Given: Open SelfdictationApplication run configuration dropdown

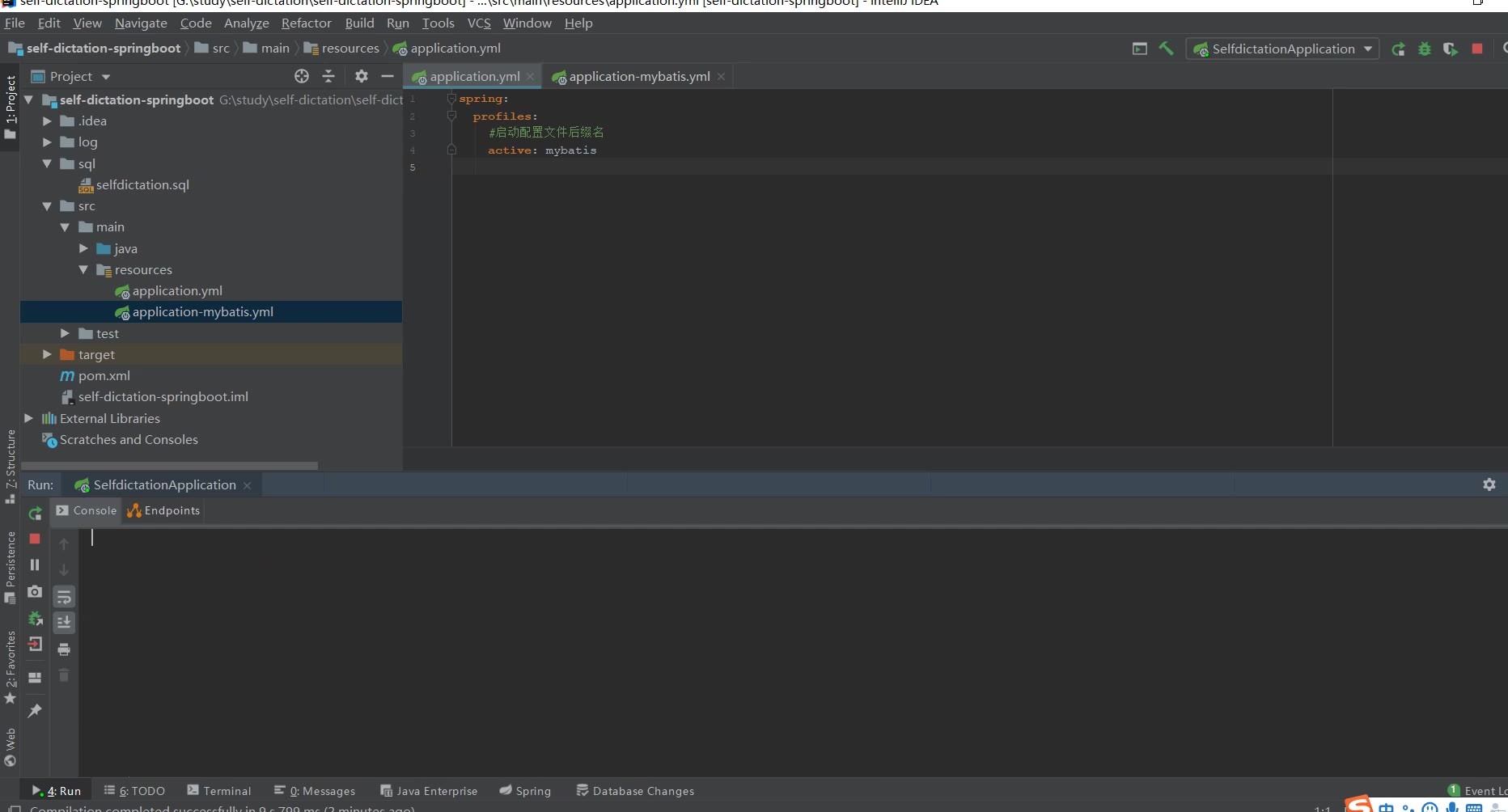Looking at the screenshot, I should point(1282,49).
